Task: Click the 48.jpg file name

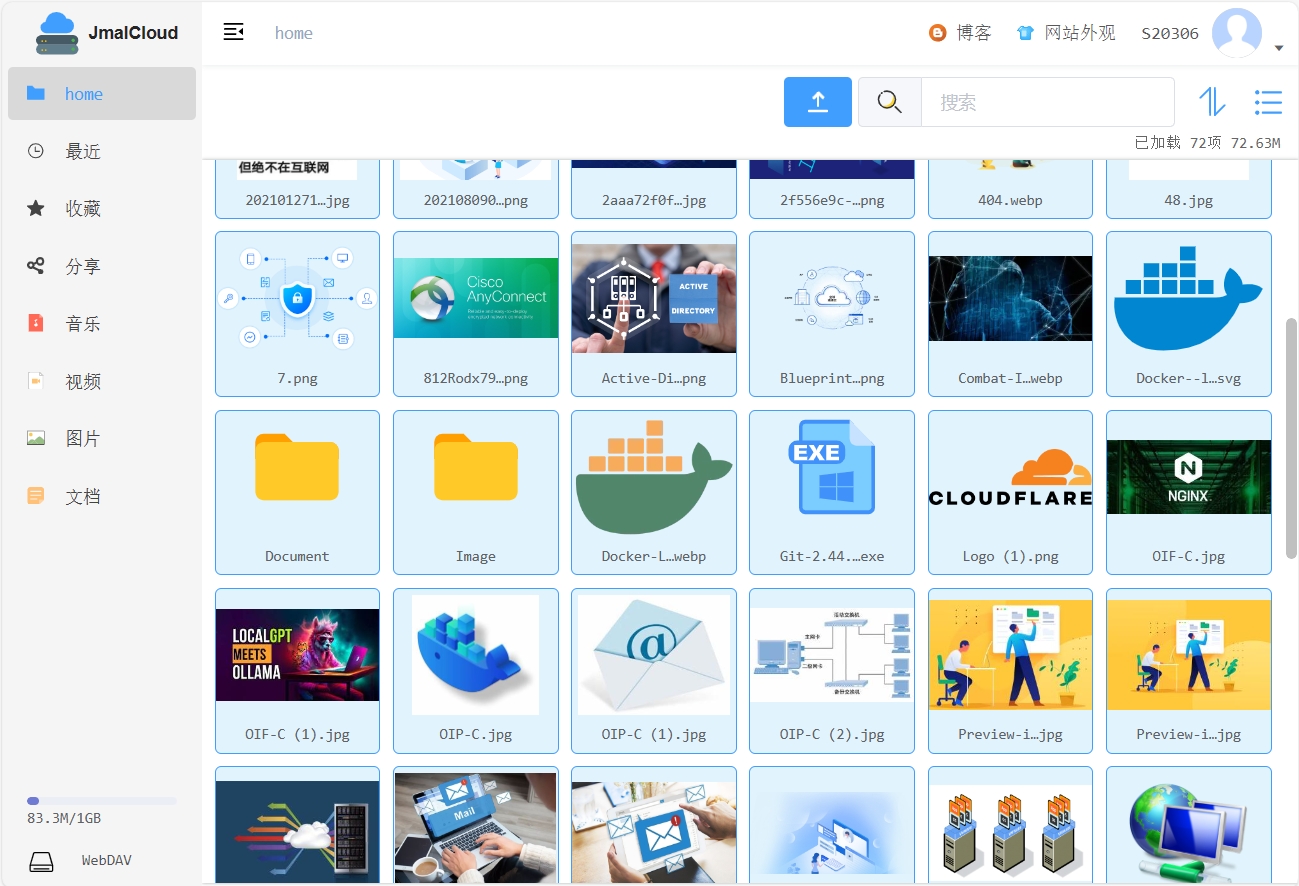Action: point(1189,200)
